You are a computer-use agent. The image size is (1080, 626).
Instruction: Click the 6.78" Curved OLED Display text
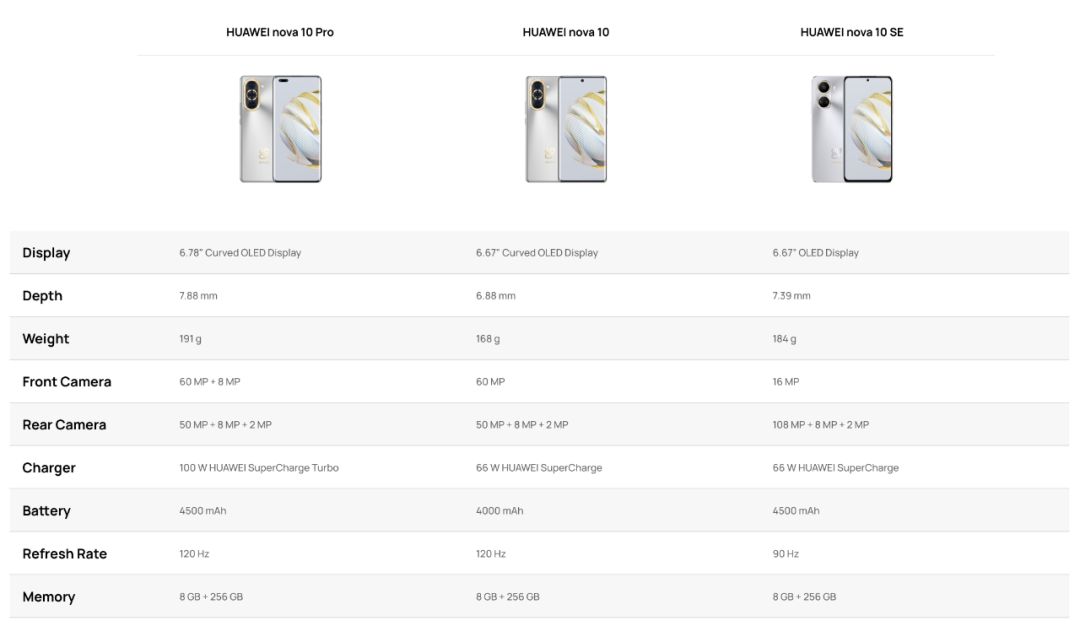point(240,253)
